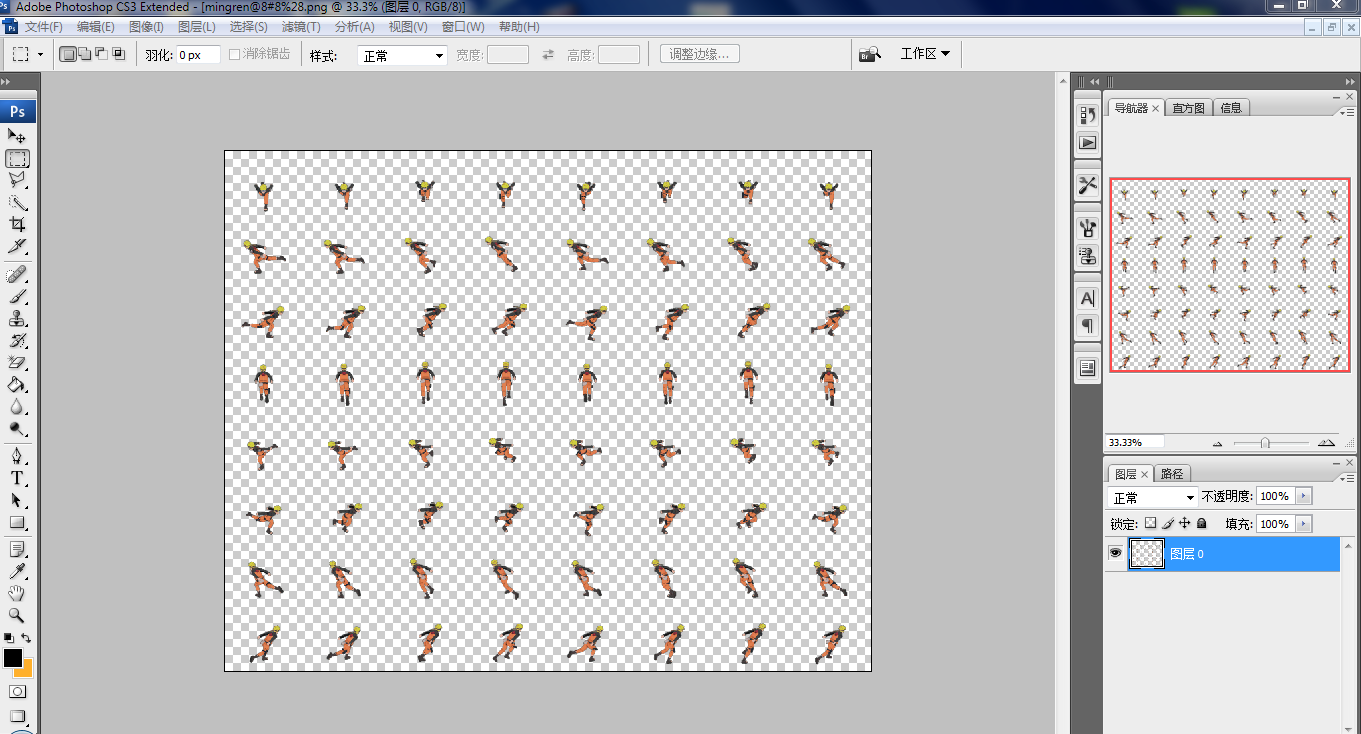Select the Slice tool

coord(17,246)
